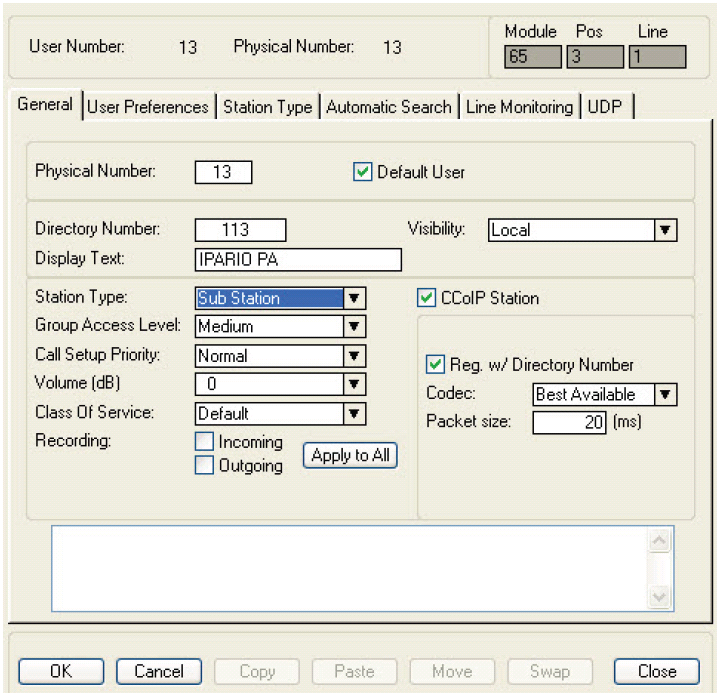Click the Display Text field
The image size is (719, 697).
pyautogui.click(x=298, y=260)
